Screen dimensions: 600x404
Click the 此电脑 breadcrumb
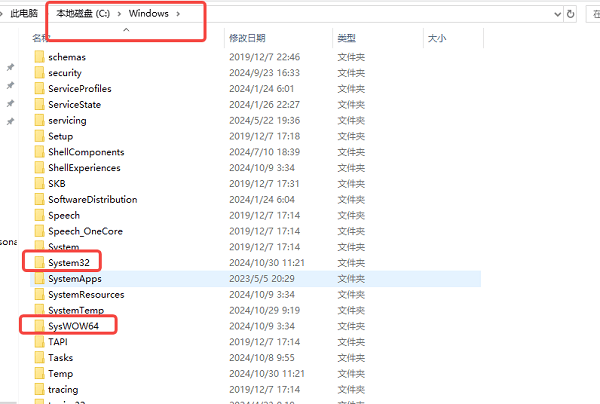(24, 14)
